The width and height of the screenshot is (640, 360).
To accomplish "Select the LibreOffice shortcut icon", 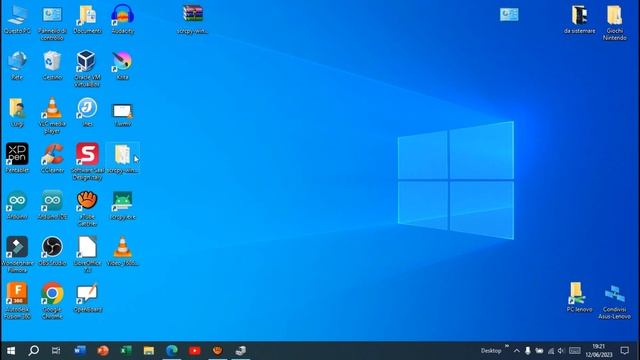I will click(x=87, y=247).
